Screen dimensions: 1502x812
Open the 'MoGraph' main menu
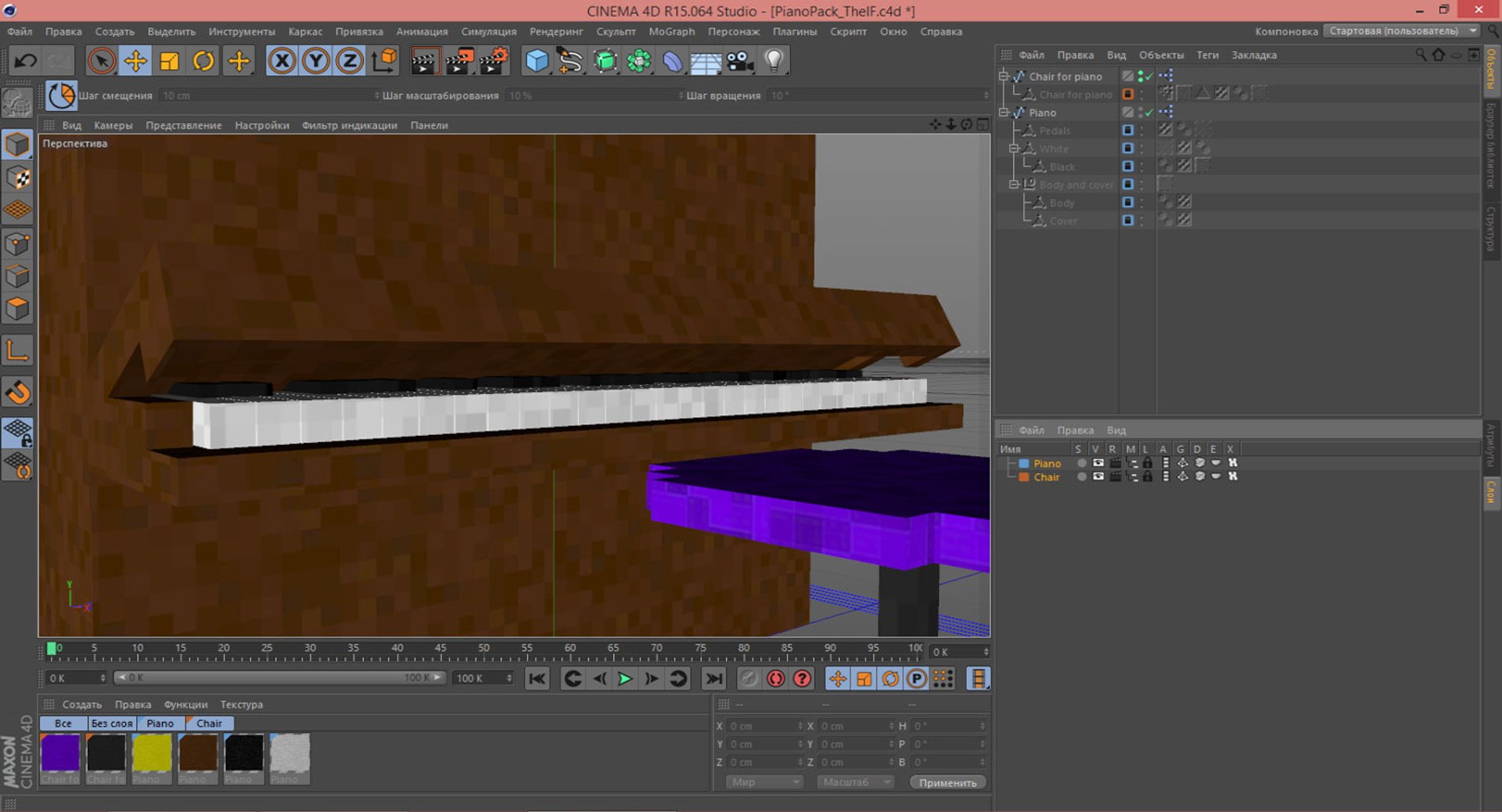671,31
